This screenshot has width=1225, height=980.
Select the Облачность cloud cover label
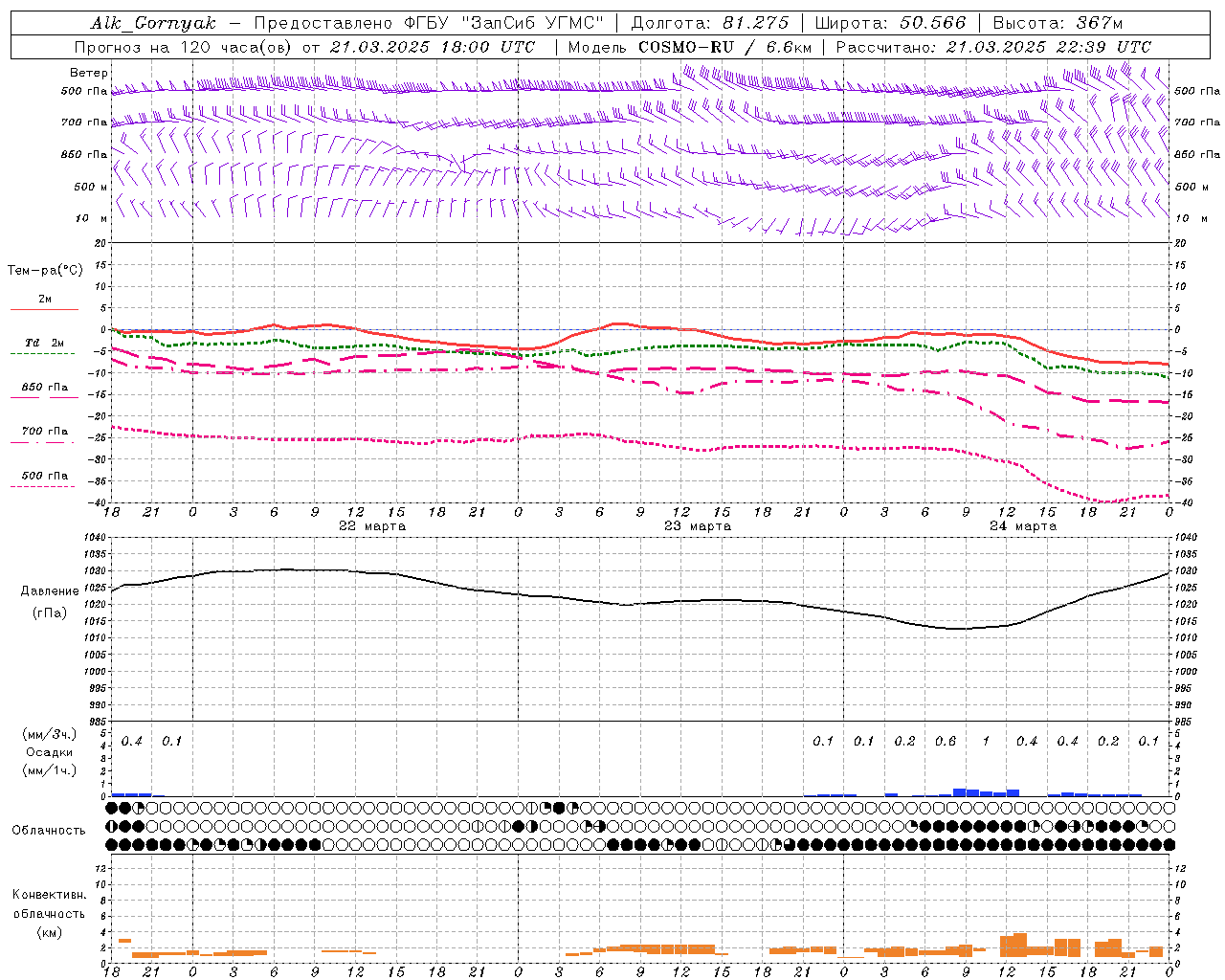[x=49, y=831]
